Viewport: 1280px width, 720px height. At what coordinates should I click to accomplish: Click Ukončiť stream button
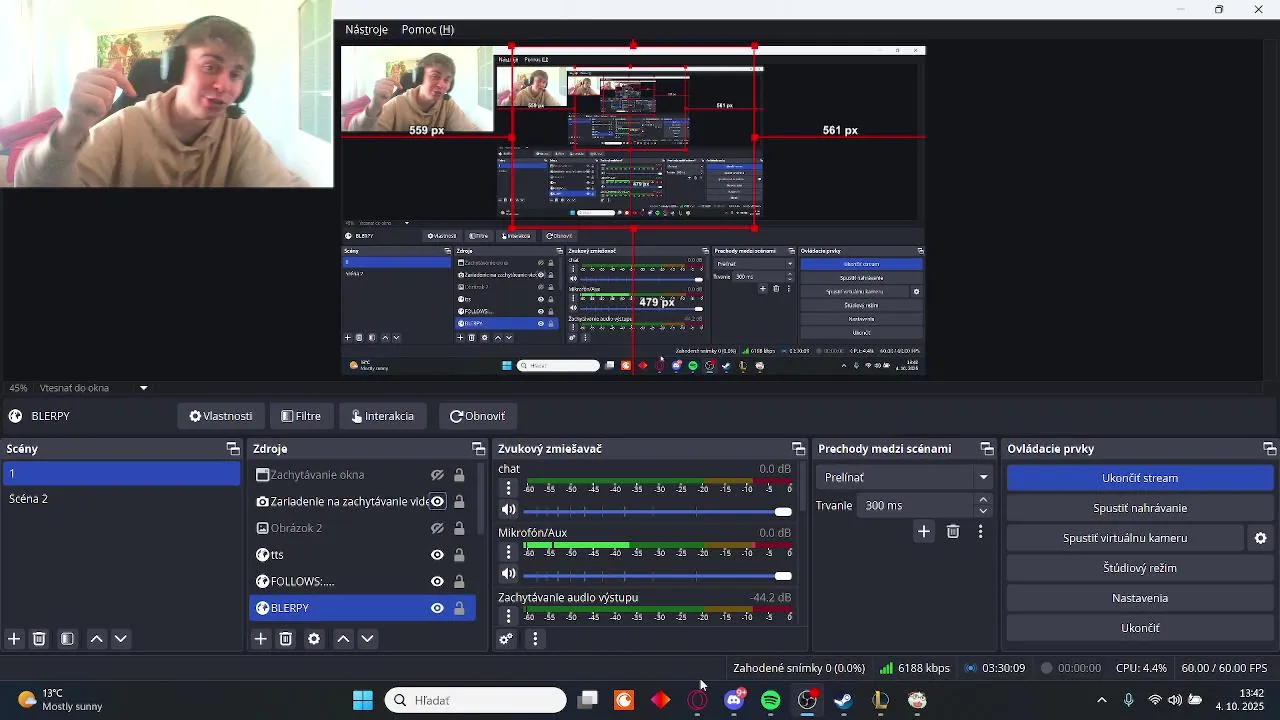[x=1140, y=478]
